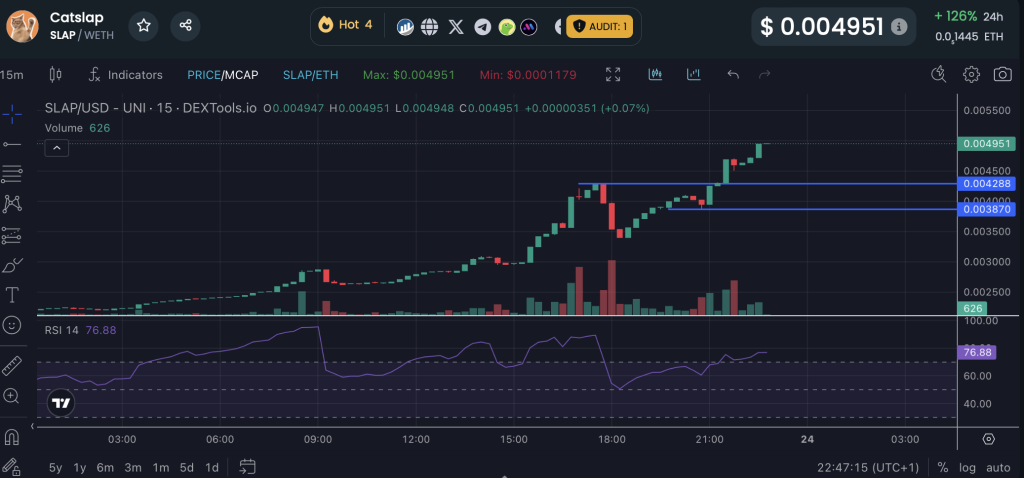Open the emoji icons tool

point(12,325)
